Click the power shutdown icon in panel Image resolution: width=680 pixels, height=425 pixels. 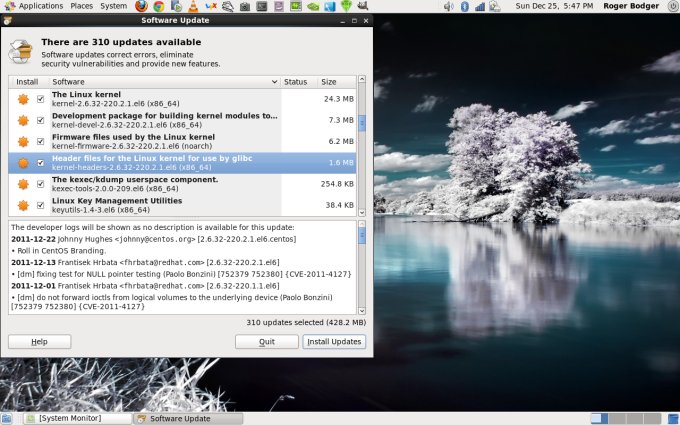point(673,6)
